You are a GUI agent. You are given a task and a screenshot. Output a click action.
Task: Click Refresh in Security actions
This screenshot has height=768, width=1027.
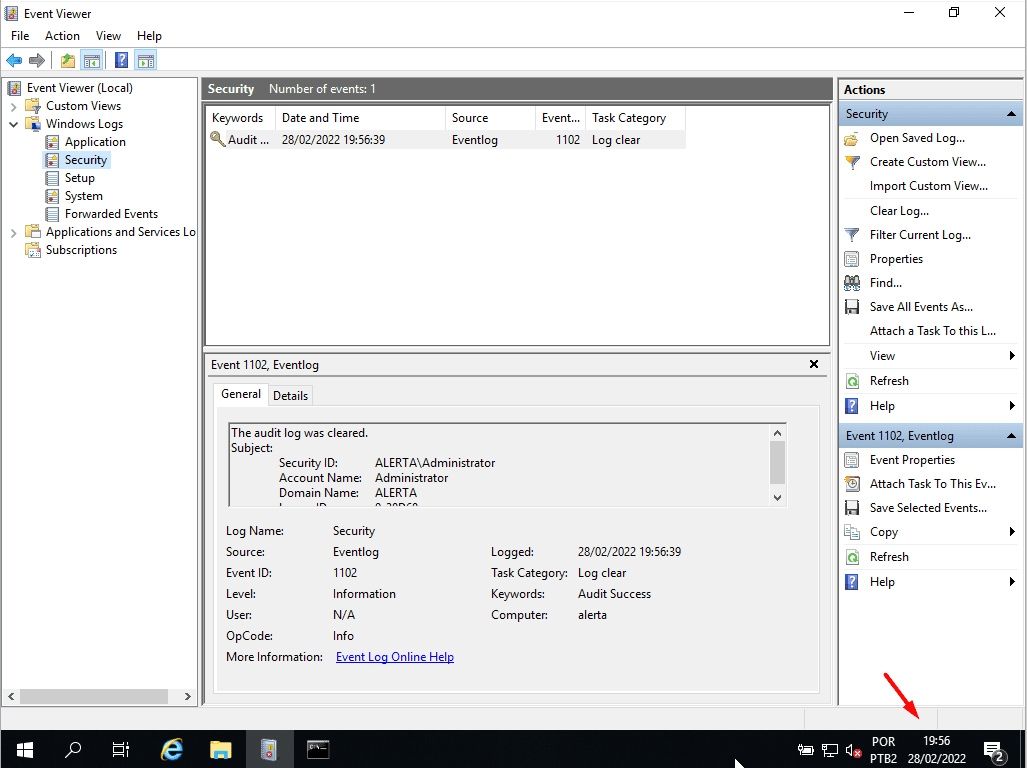point(889,380)
